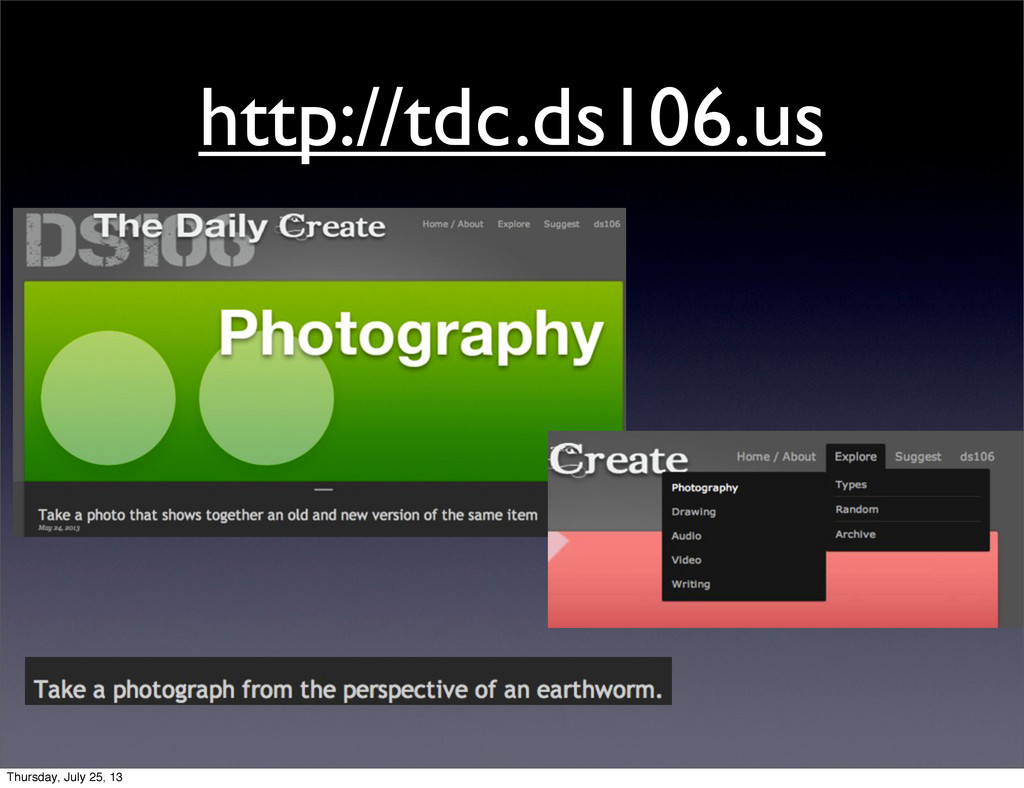The width and height of the screenshot is (1024, 788).
Task: Open Home / About in green screenshot
Action: pos(453,224)
